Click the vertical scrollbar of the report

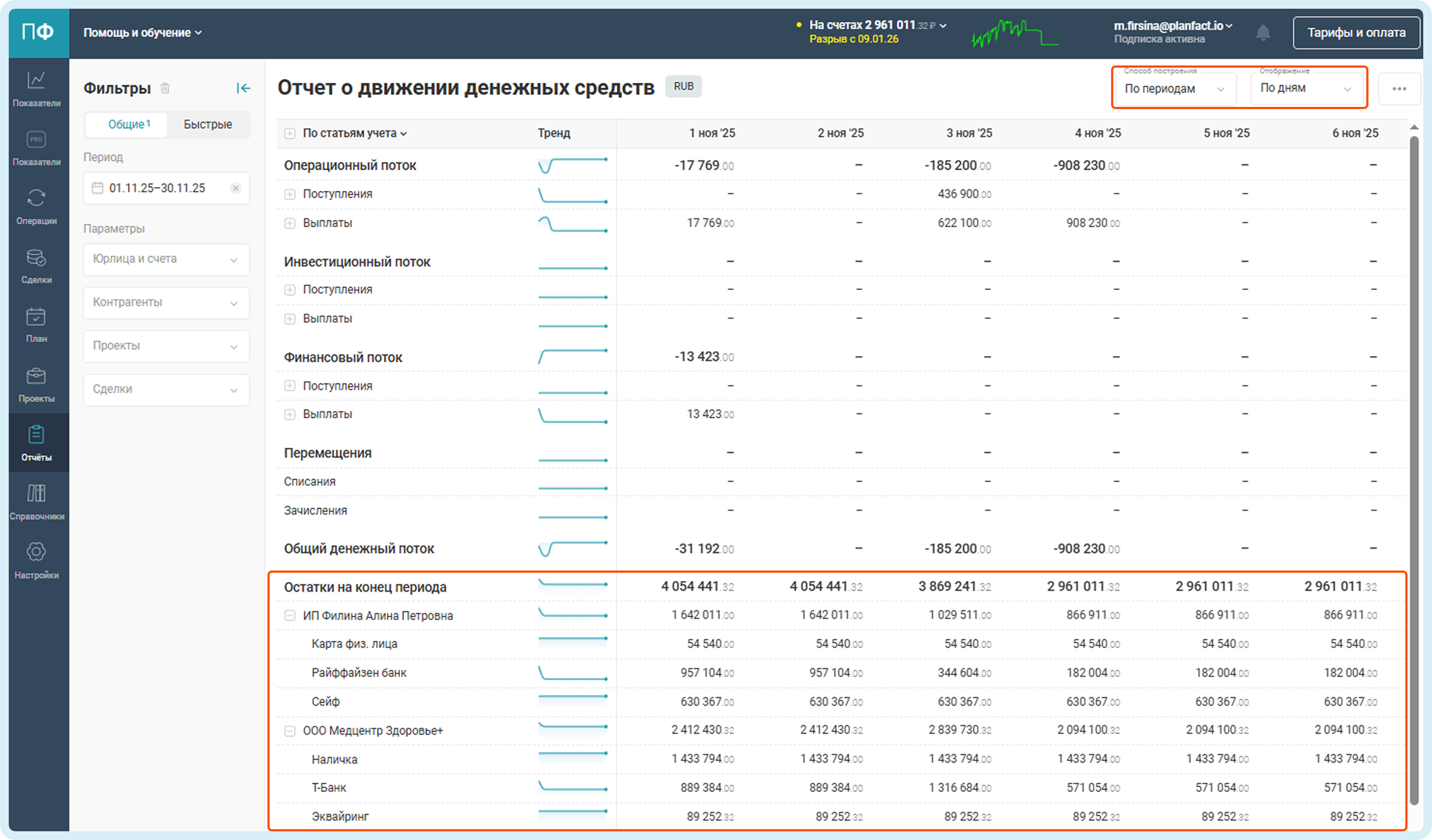pyautogui.click(x=1414, y=454)
